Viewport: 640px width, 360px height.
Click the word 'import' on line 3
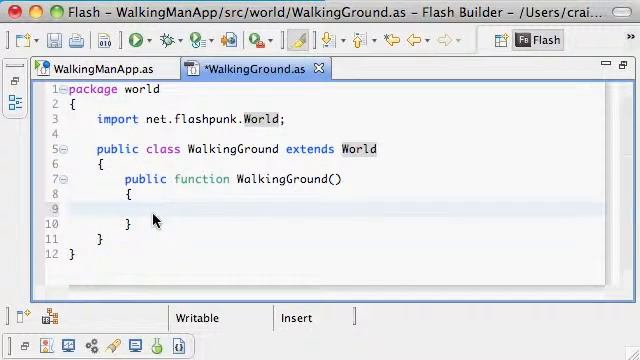click(x=118, y=119)
